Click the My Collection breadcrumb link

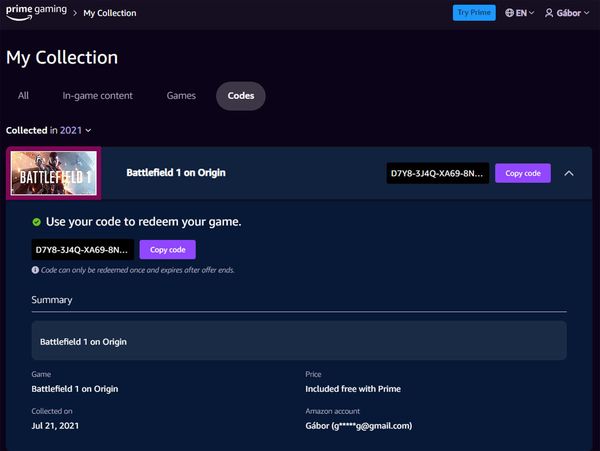(x=110, y=13)
